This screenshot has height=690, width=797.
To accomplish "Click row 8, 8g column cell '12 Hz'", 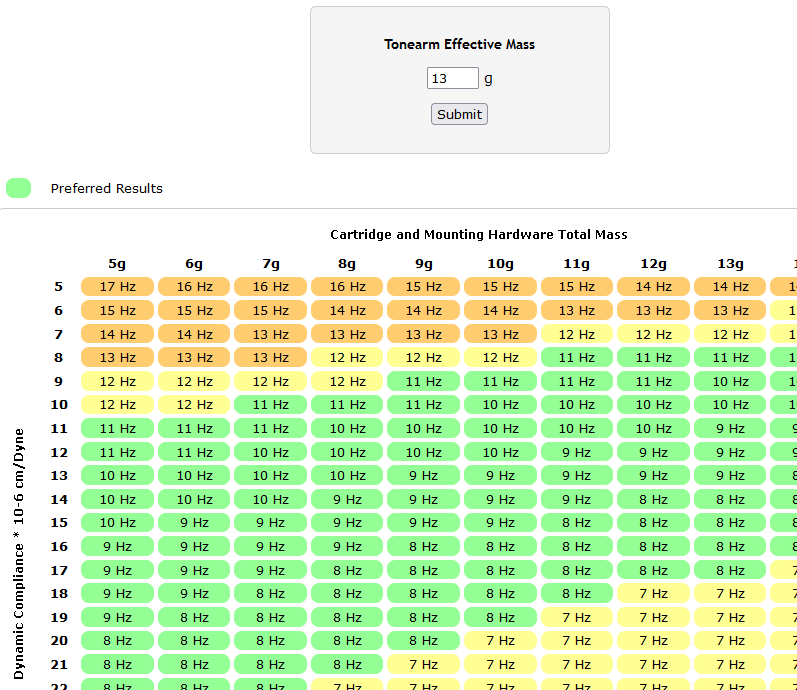I will (x=347, y=357).
